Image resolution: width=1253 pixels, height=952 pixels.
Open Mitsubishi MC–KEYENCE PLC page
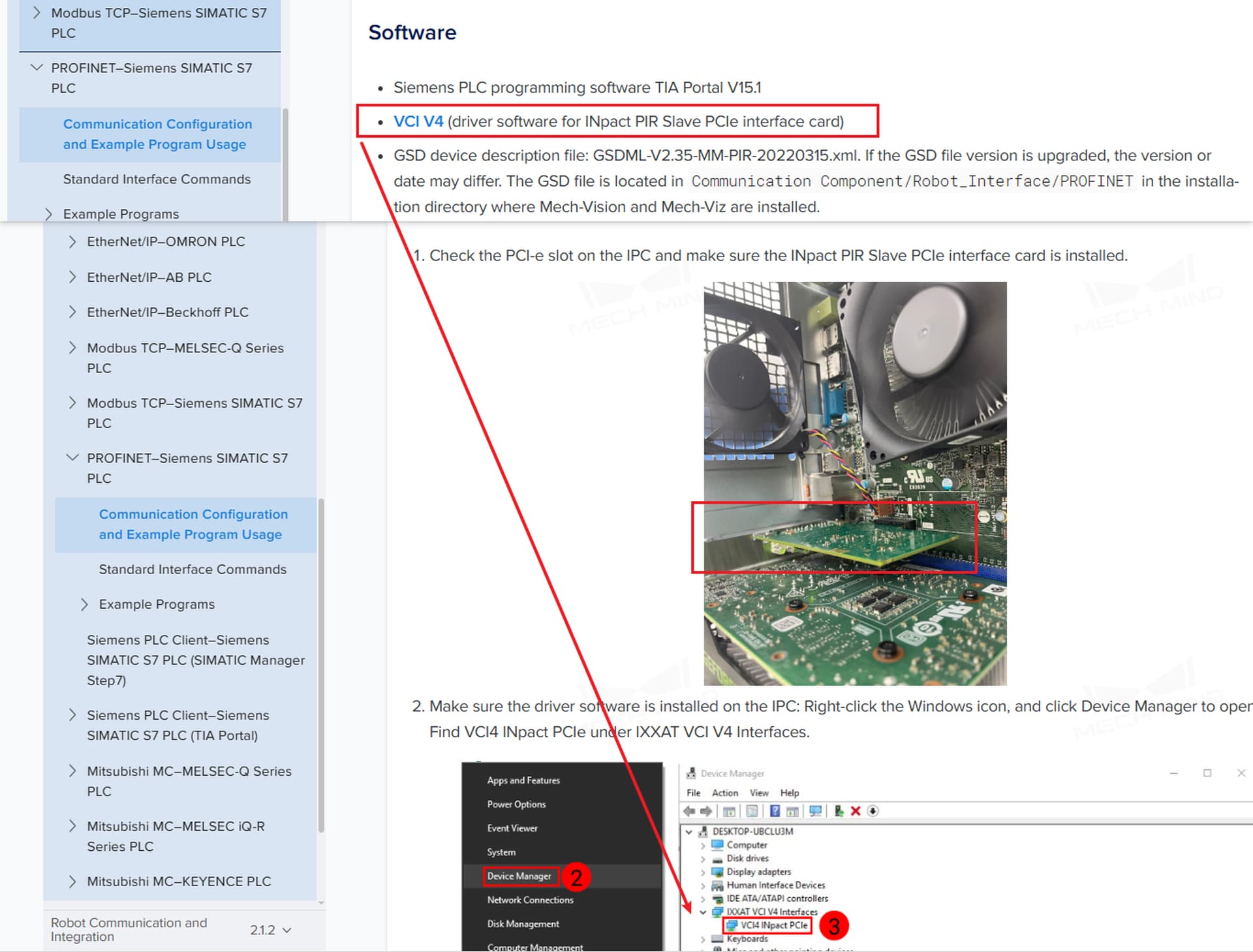pyautogui.click(x=179, y=881)
